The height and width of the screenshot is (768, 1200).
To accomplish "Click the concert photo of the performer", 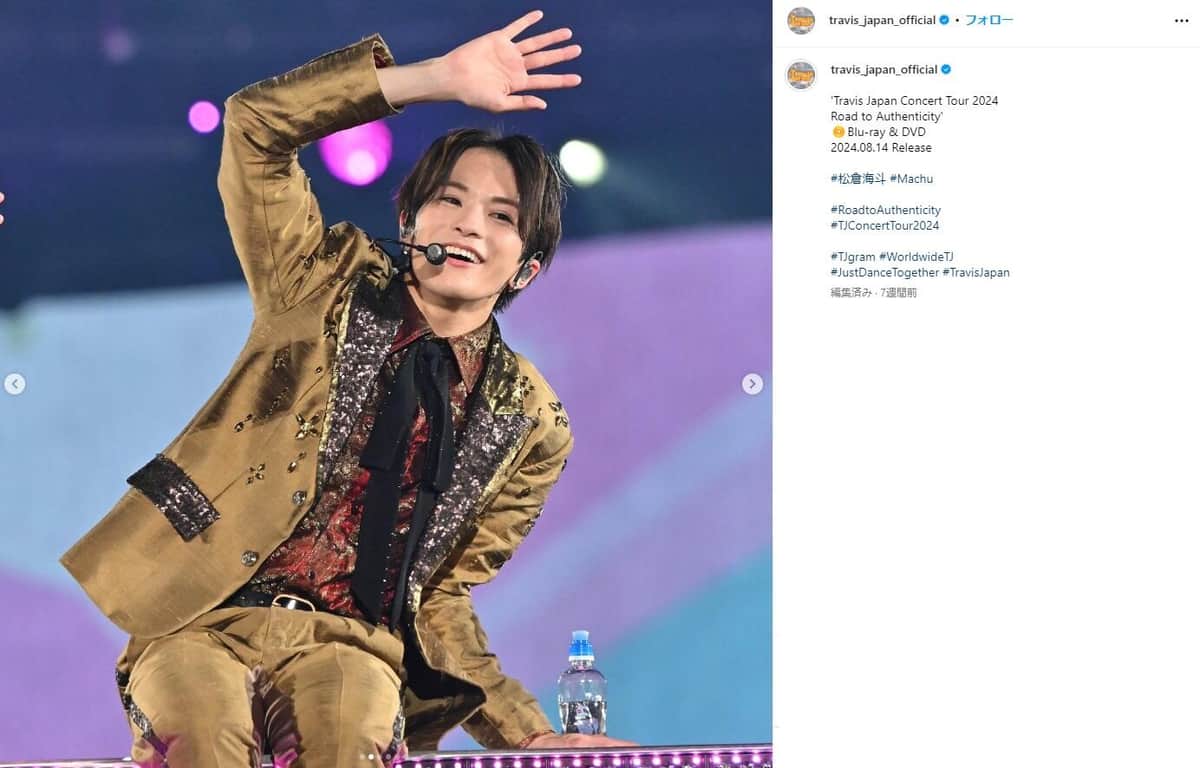I will coord(386,384).
